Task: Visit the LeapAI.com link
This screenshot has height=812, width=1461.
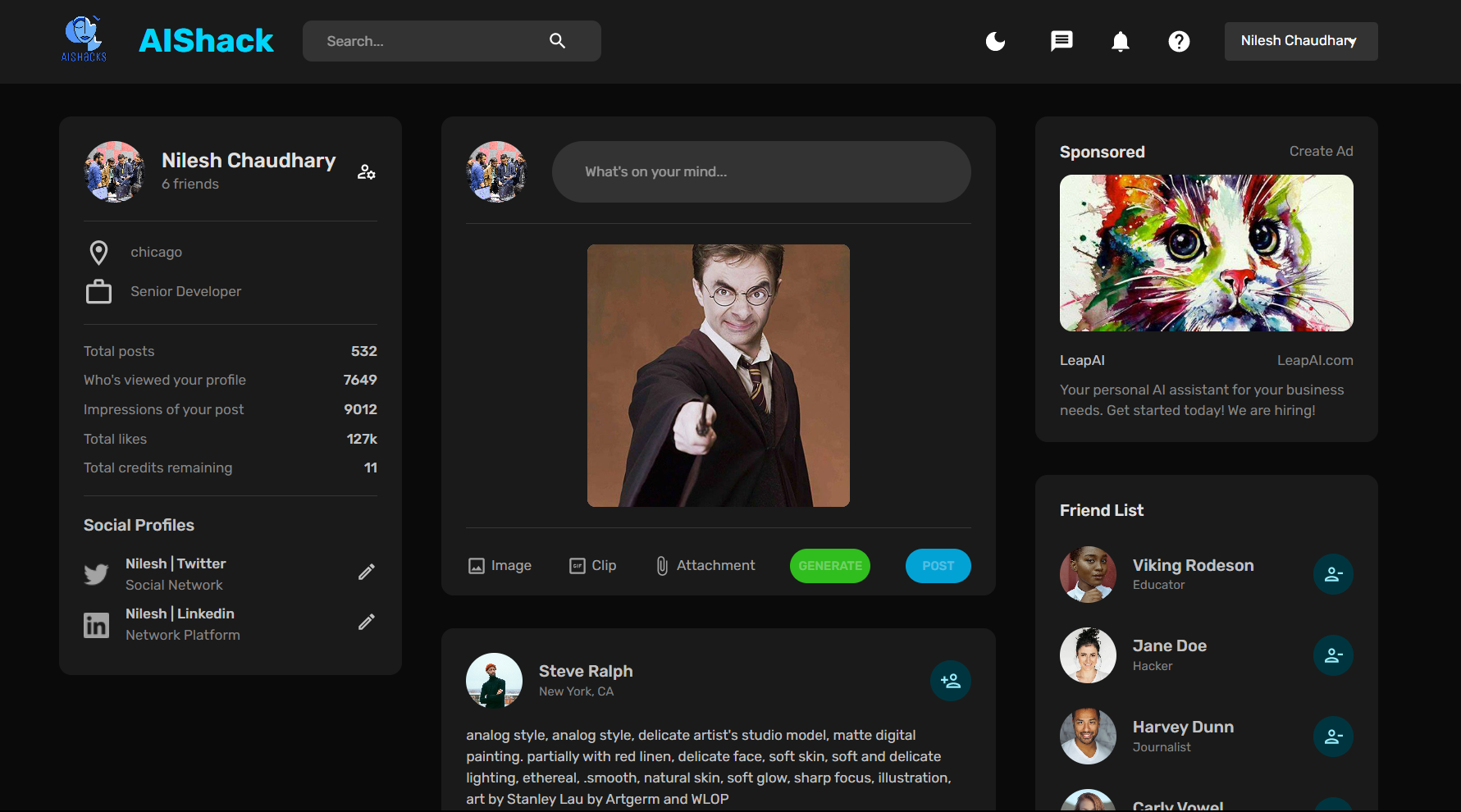Action: pos(1315,360)
